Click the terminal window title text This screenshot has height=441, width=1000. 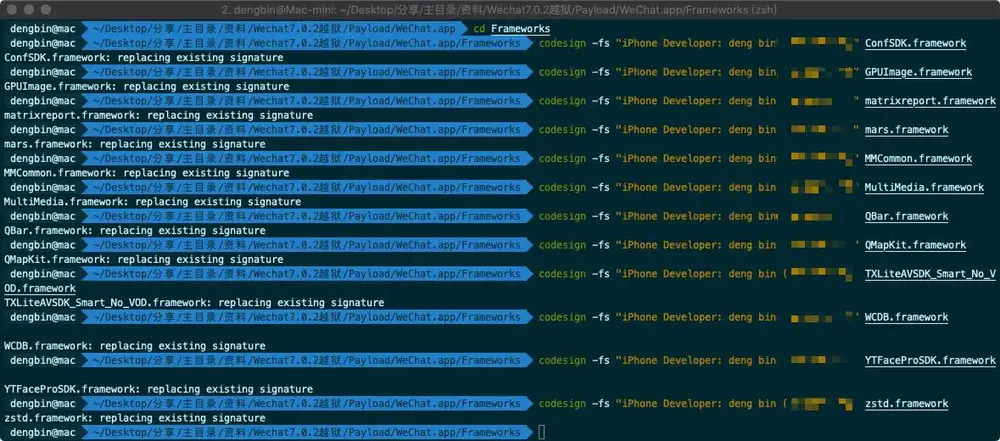coord(499,10)
